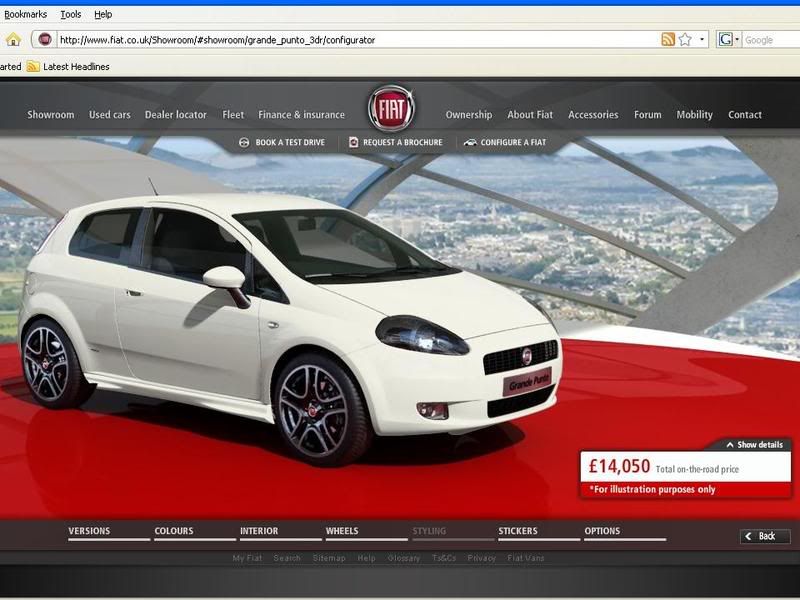Open the Google search engine selector

(729, 39)
